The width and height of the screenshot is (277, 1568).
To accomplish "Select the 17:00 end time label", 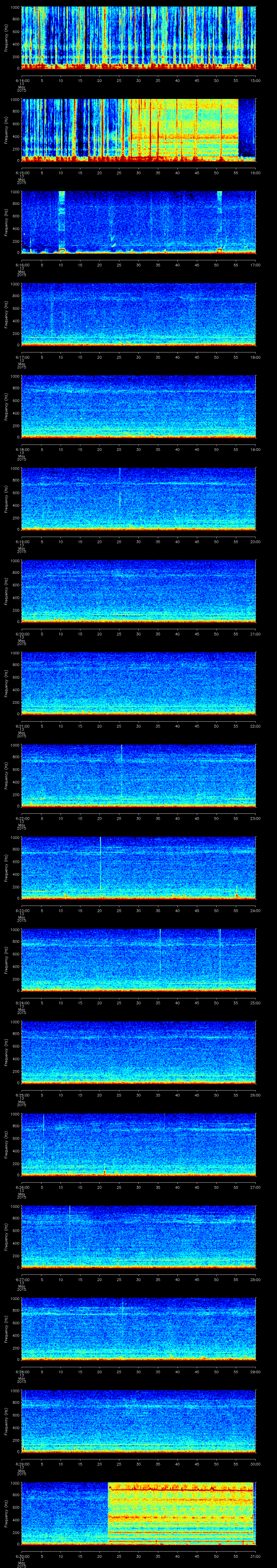I will pos(256,265).
